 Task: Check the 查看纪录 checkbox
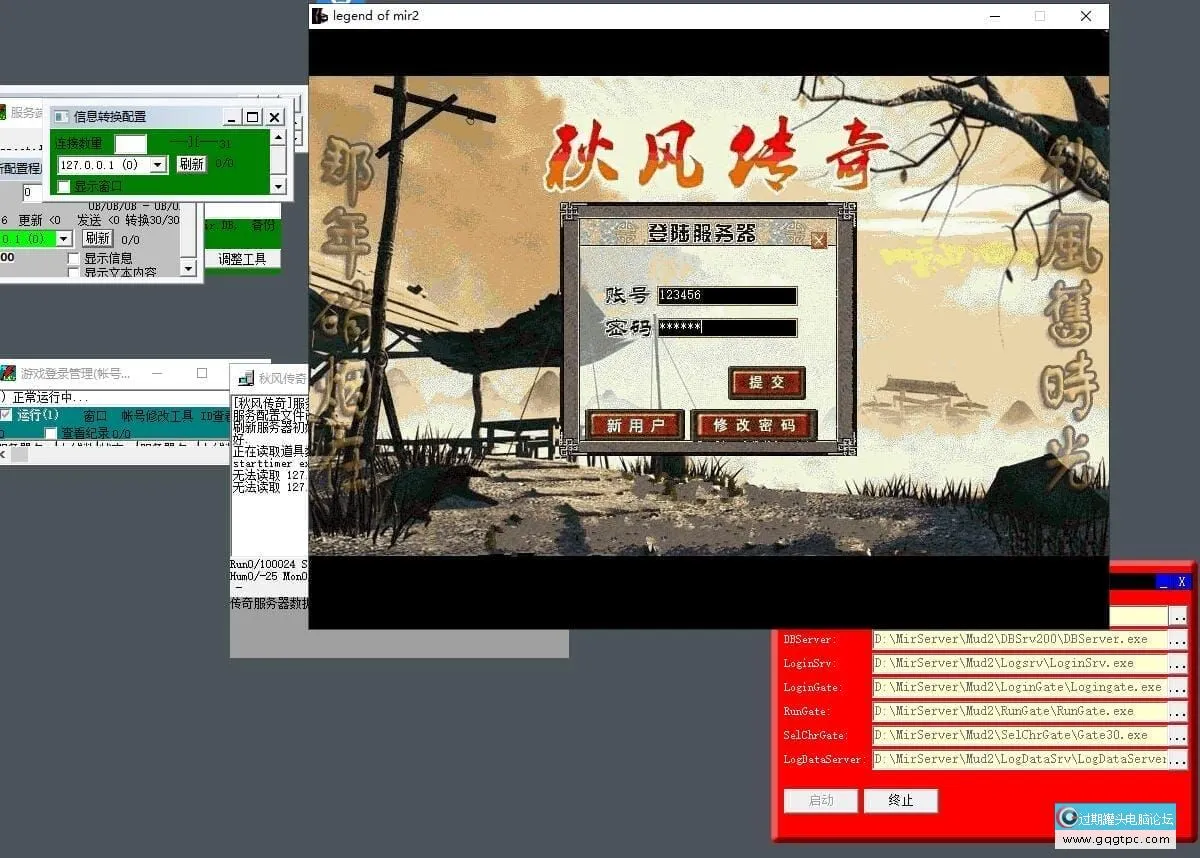[51, 433]
